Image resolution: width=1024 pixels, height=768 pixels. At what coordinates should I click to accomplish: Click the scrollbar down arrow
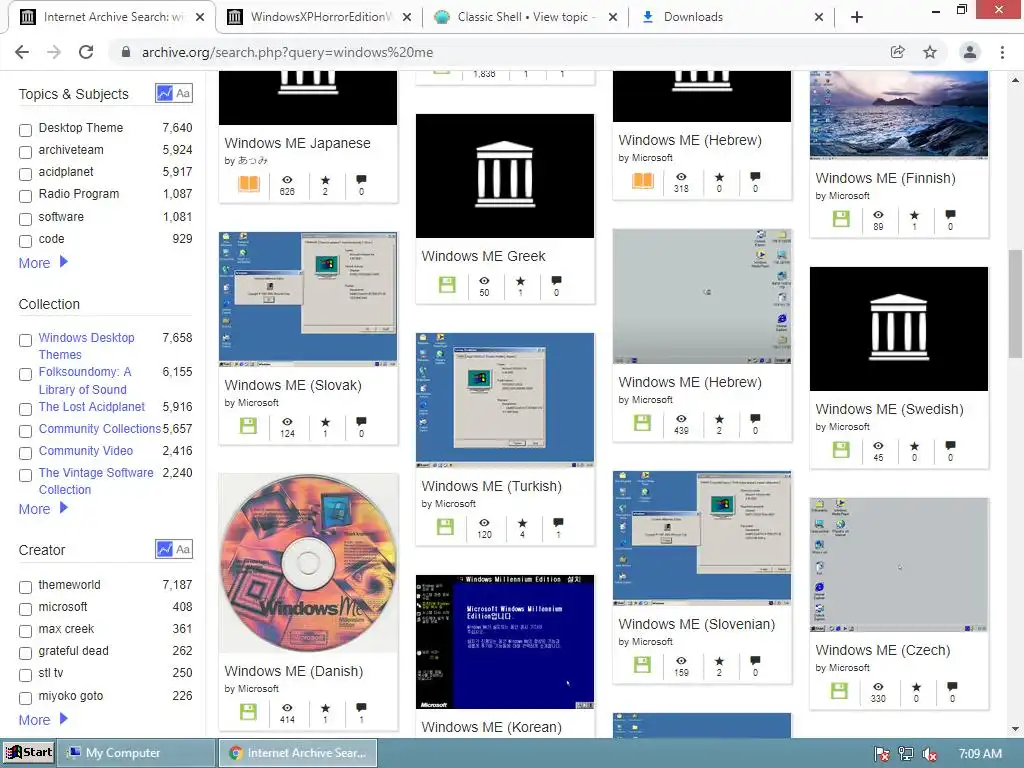[1015, 729]
